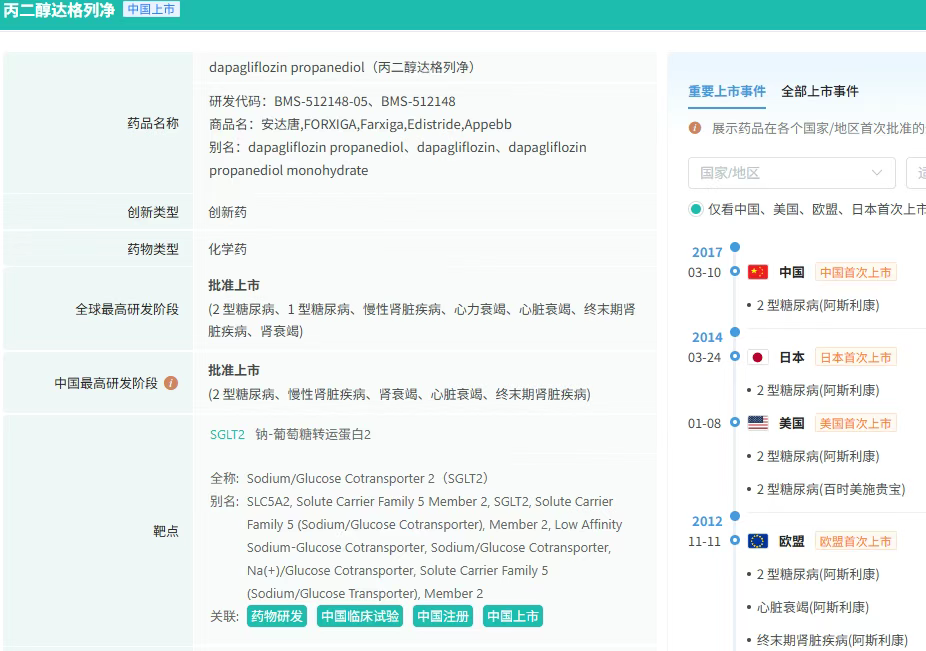Click the 药物研发 related tag button
This screenshot has width=926, height=651.
coord(277,616)
